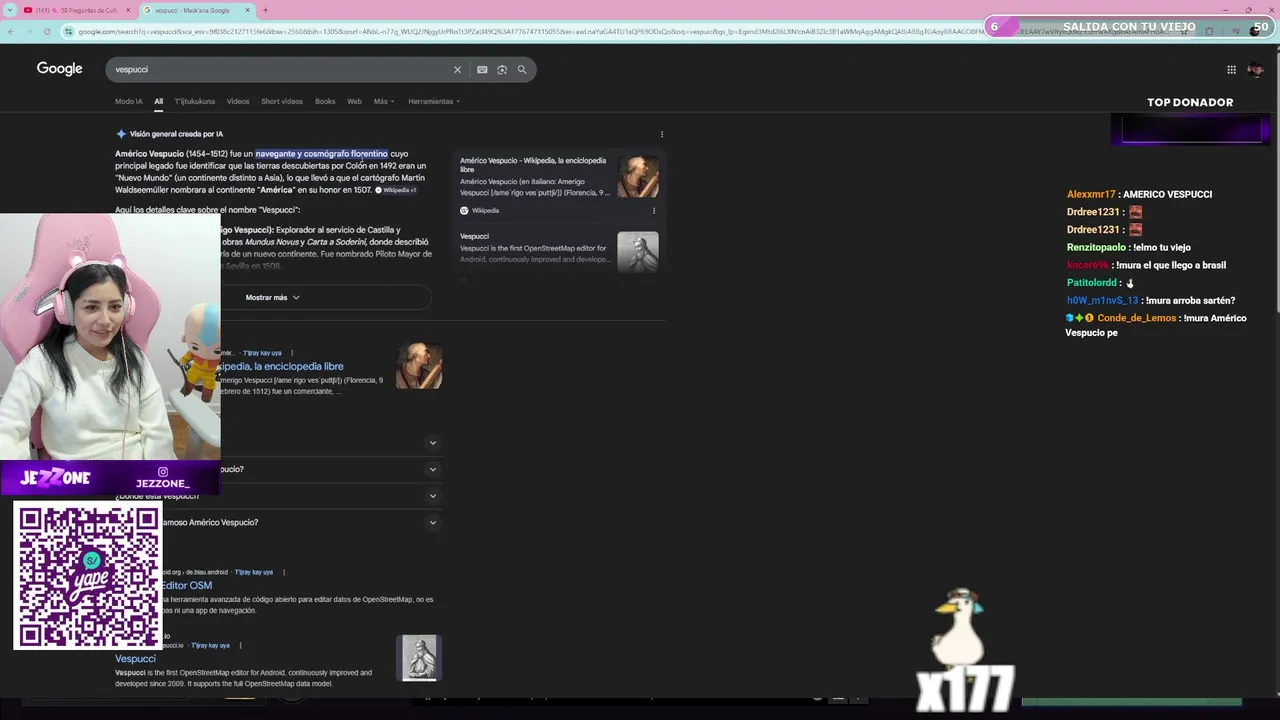Click the Wikipedia +1 source chip
The image size is (1280, 720).
pyautogui.click(x=396, y=190)
